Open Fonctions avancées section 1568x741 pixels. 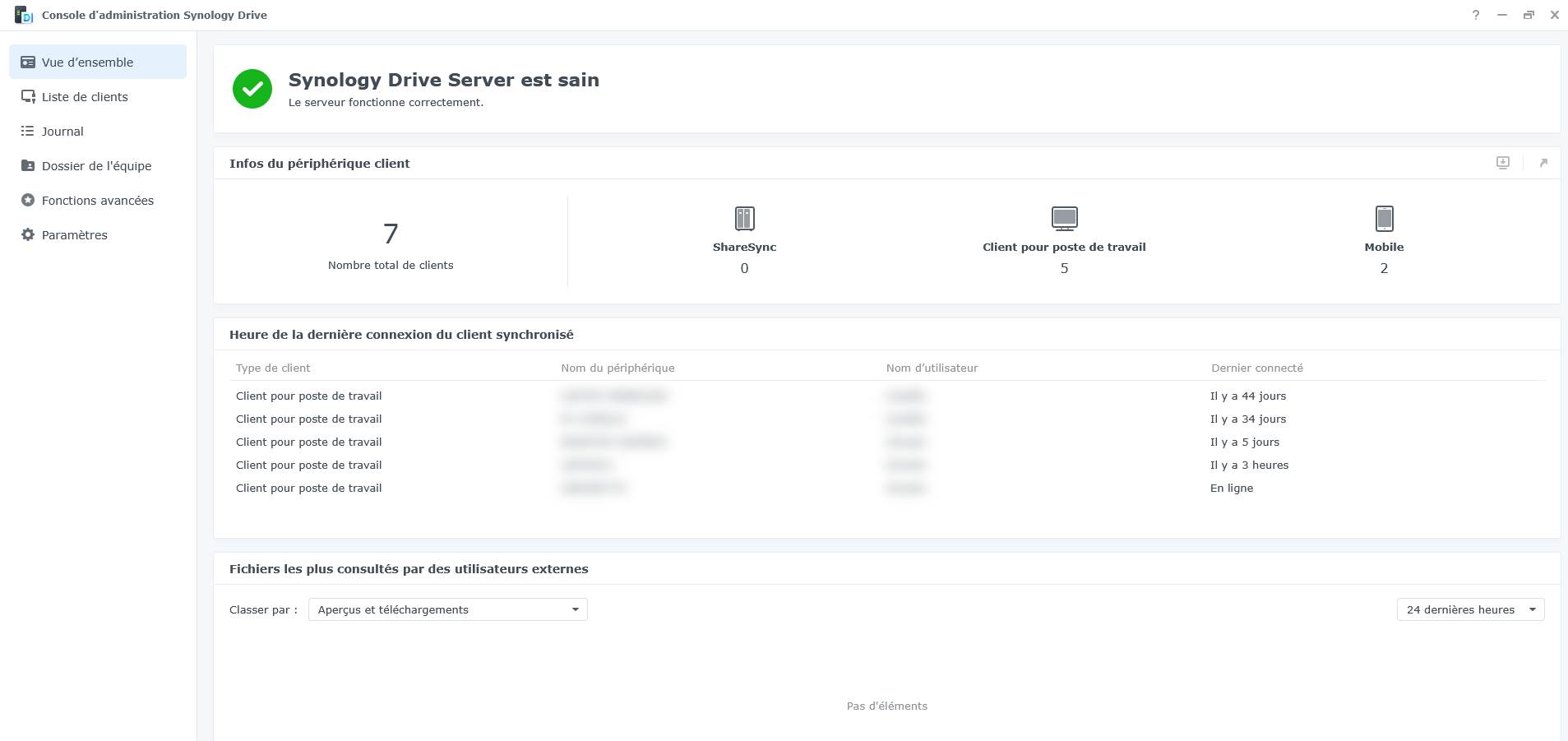pyautogui.click(x=98, y=201)
